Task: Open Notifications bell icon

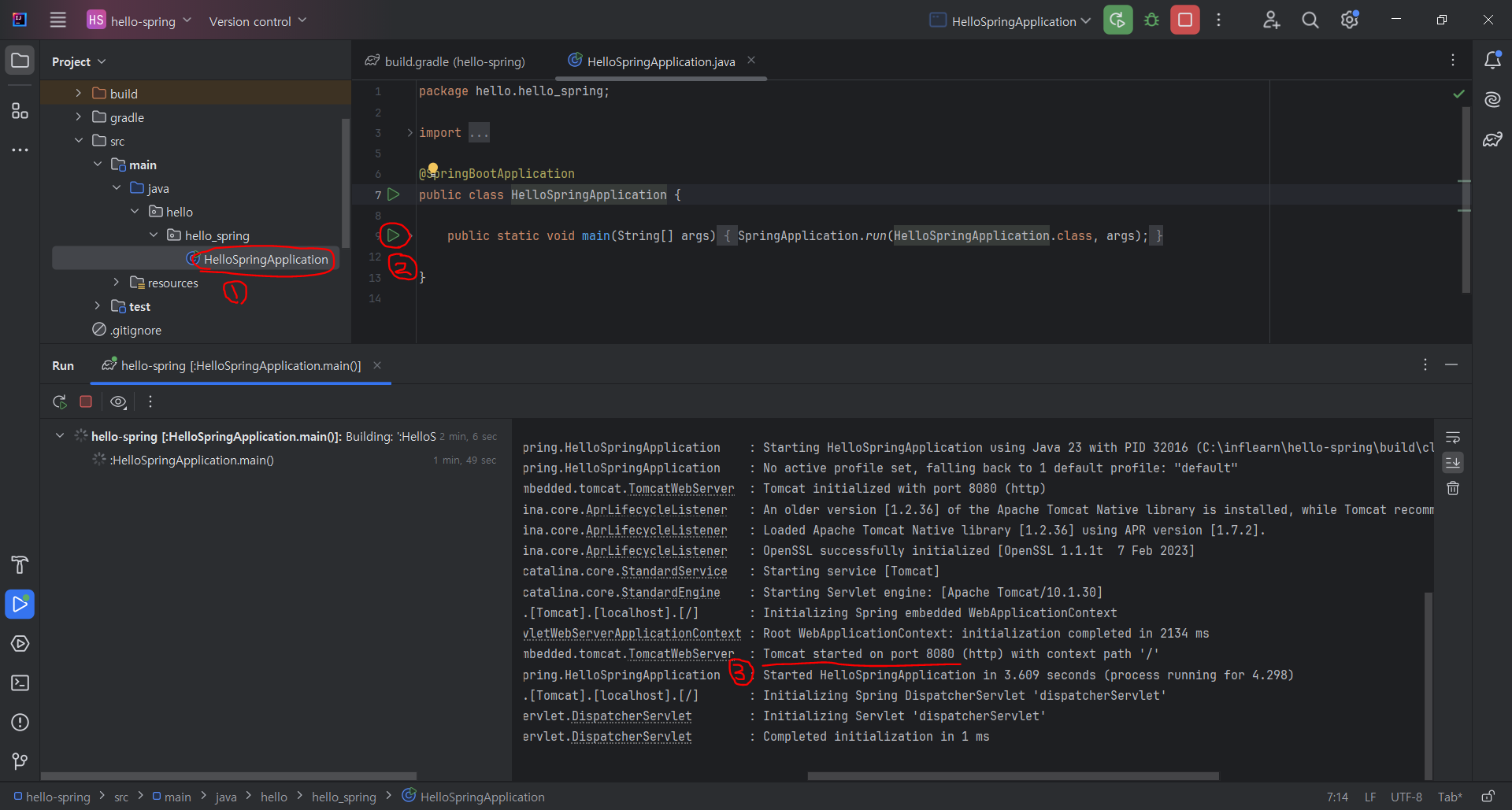Action: 1492,61
